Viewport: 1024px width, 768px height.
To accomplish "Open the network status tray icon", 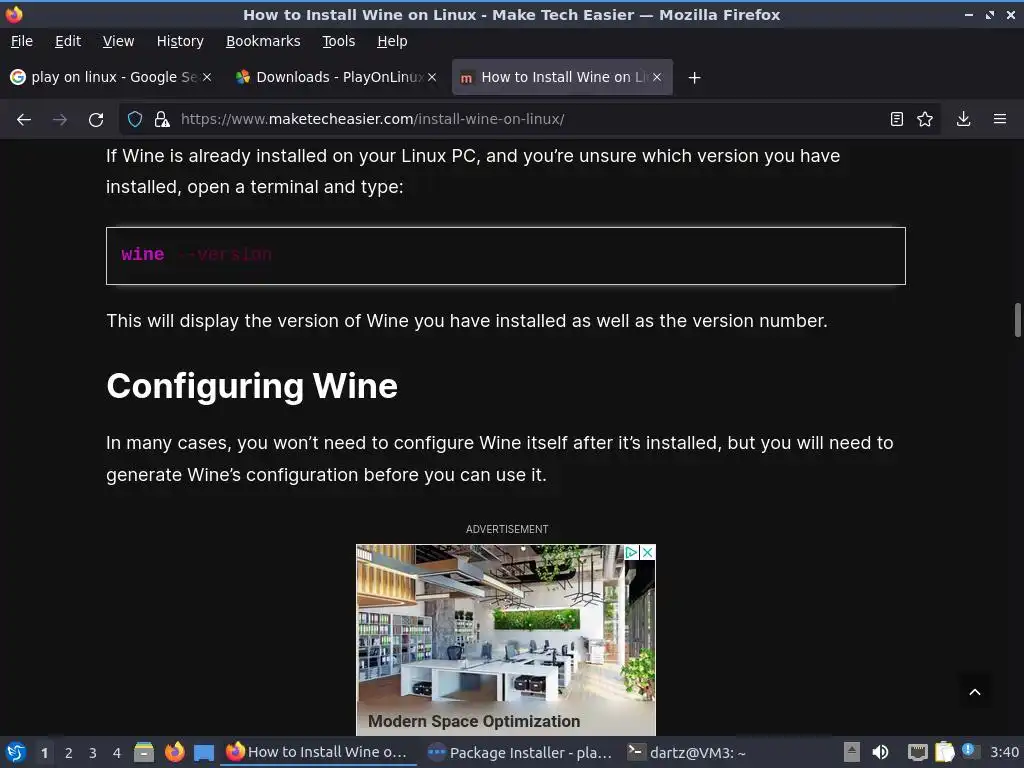I will (x=918, y=752).
